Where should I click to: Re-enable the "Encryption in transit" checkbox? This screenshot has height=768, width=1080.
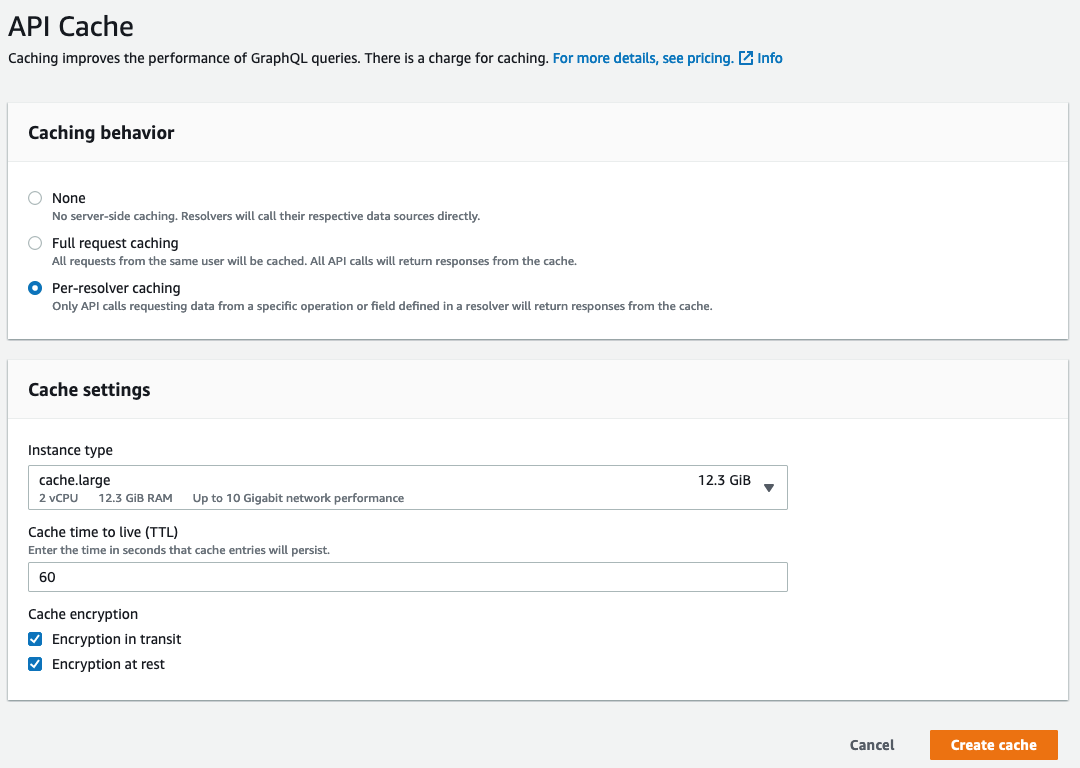(x=35, y=639)
